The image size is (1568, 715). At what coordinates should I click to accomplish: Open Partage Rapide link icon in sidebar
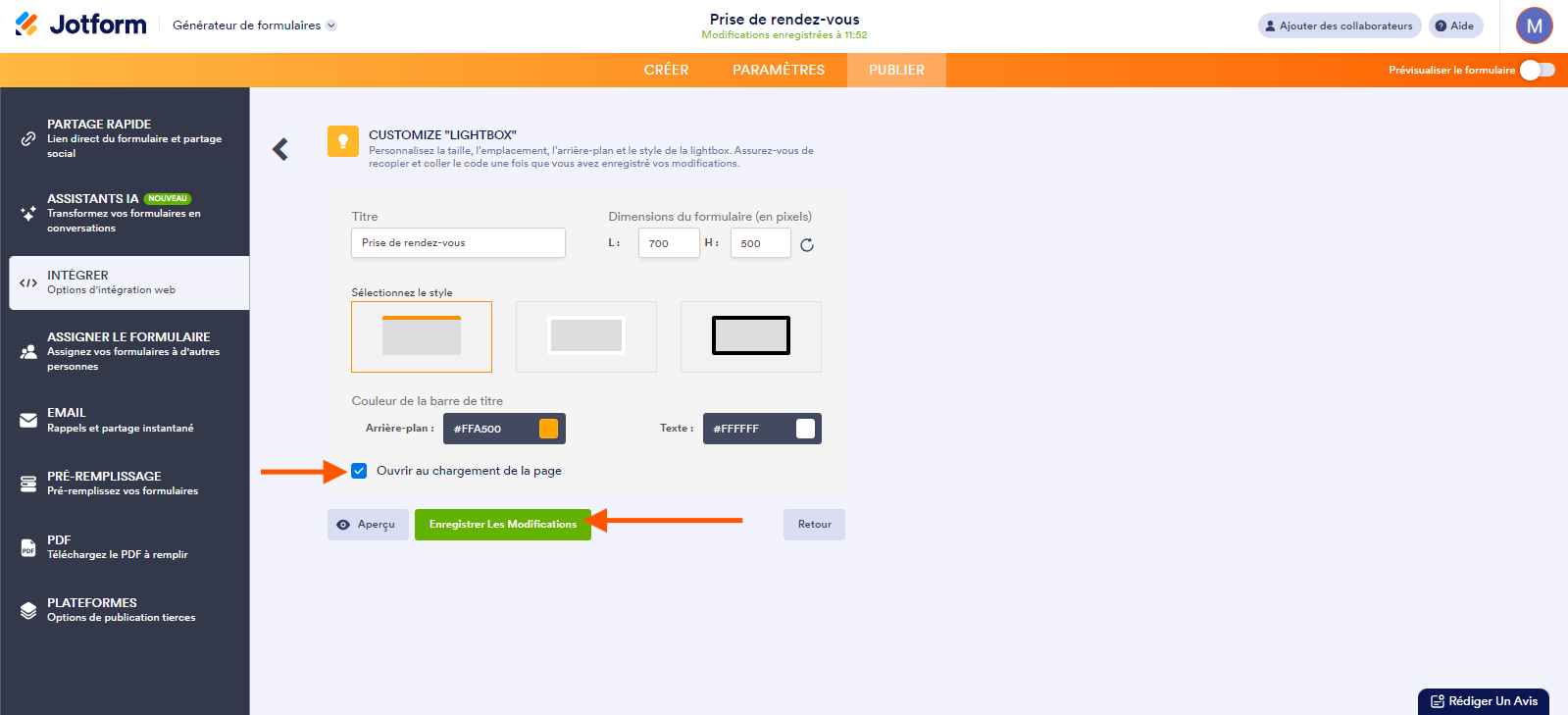(x=28, y=139)
